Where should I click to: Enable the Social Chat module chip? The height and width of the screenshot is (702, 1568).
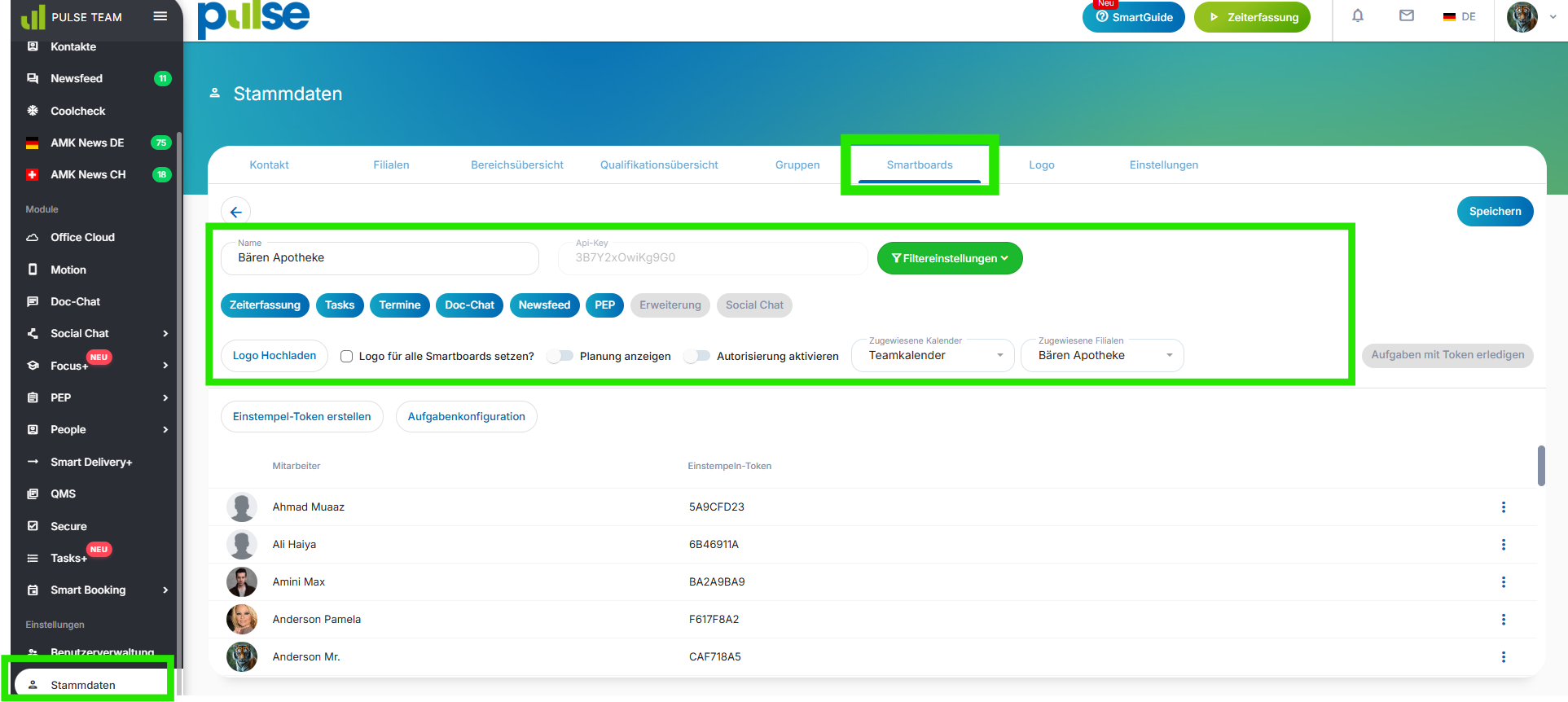[x=754, y=305]
